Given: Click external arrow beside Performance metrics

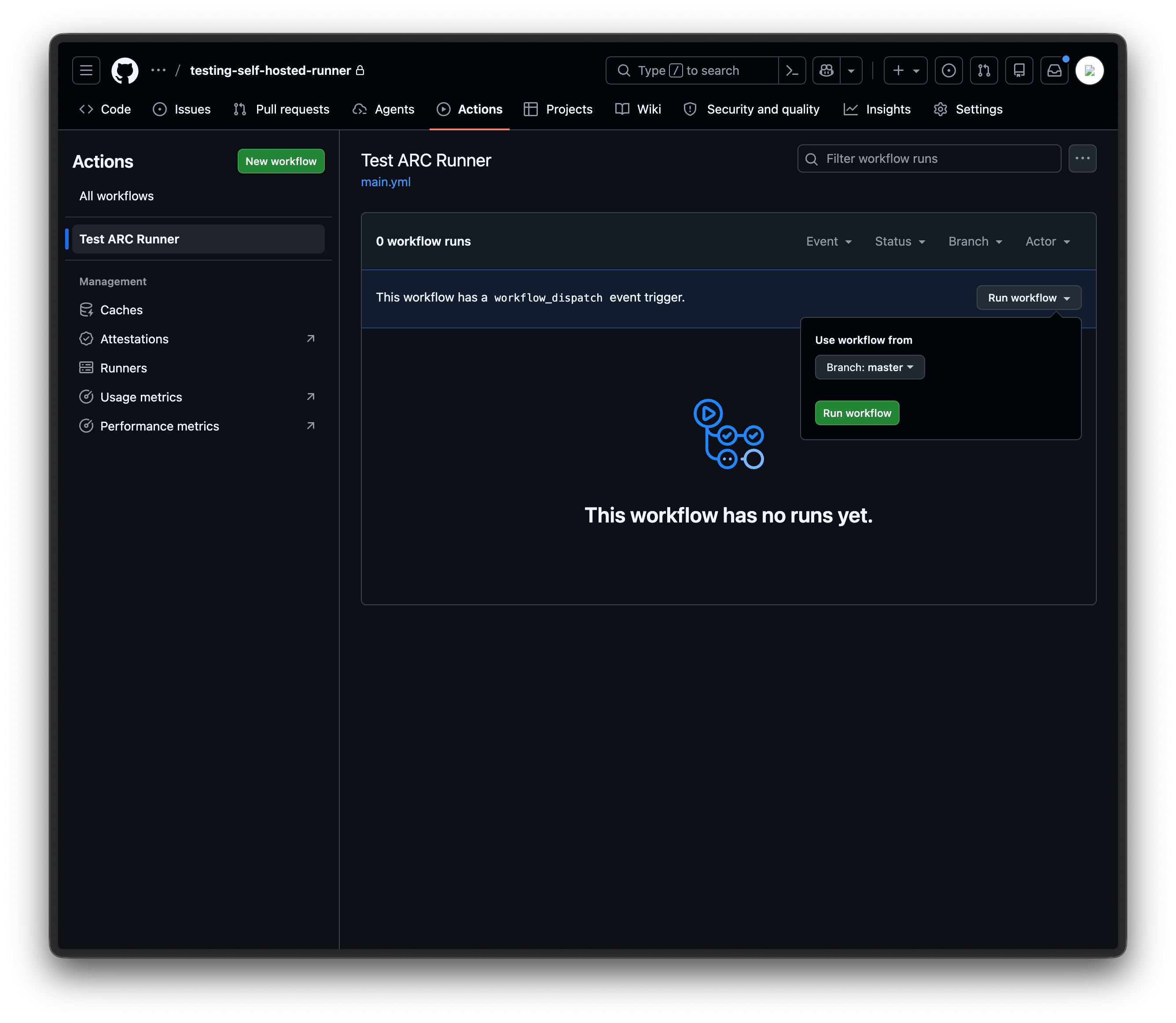Looking at the screenshot, I should pos(311,426).
